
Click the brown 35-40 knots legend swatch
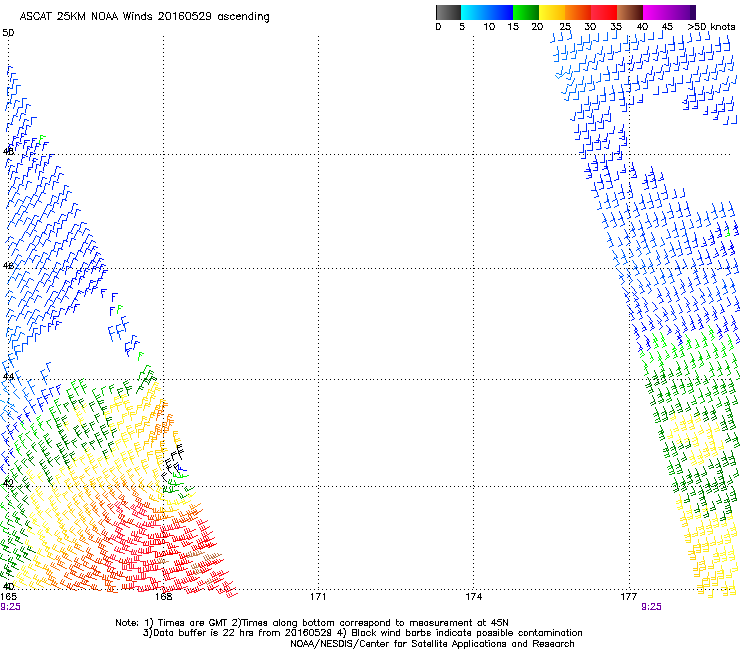click(630, 12)
